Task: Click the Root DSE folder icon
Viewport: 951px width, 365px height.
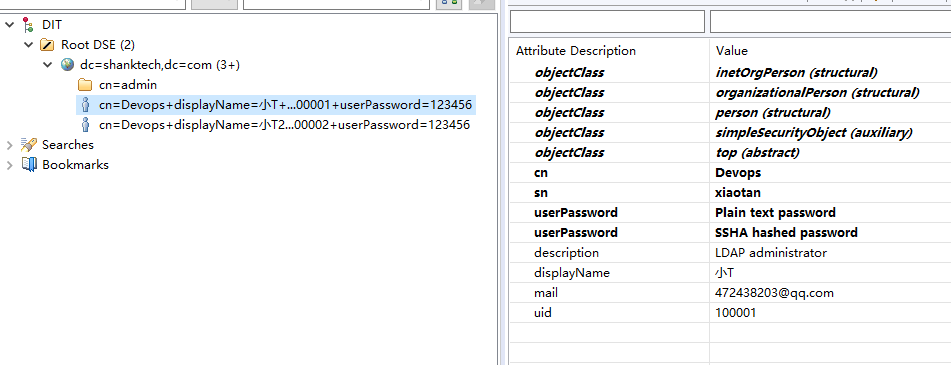Action: [47, 45]
